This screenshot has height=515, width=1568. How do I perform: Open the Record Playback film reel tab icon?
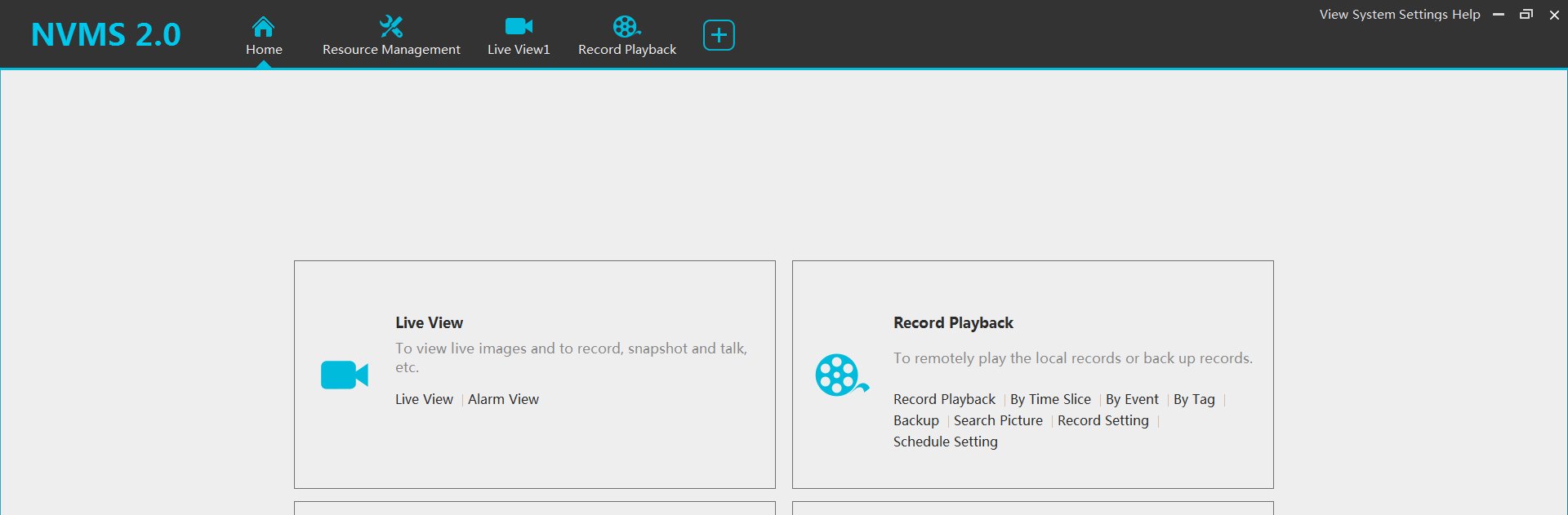pyautogui.click(x=626, y=27)
